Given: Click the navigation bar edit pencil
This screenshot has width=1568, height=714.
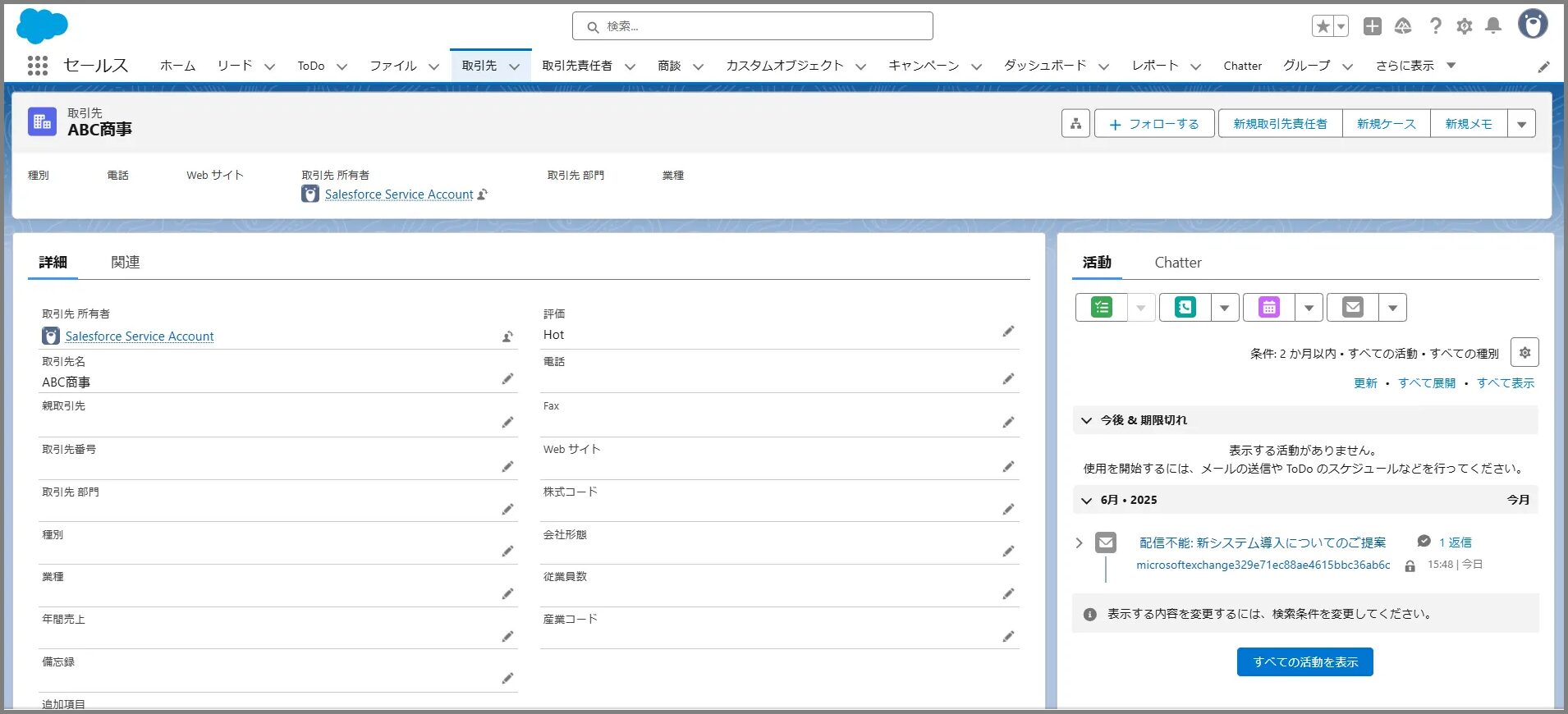Looking at the screenshot, I should click(1544, 66).
